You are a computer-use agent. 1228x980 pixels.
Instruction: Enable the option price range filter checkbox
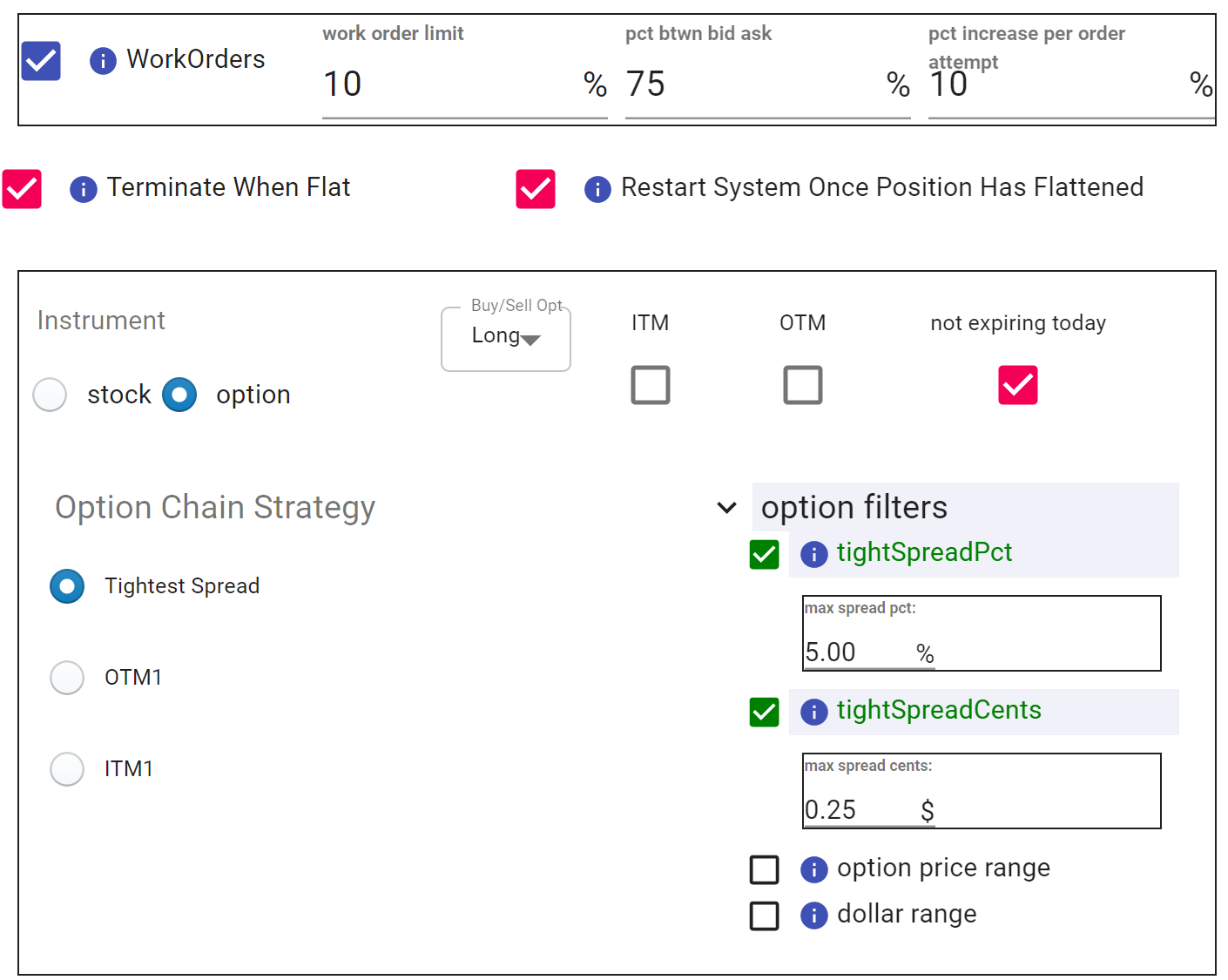point(764,869)
